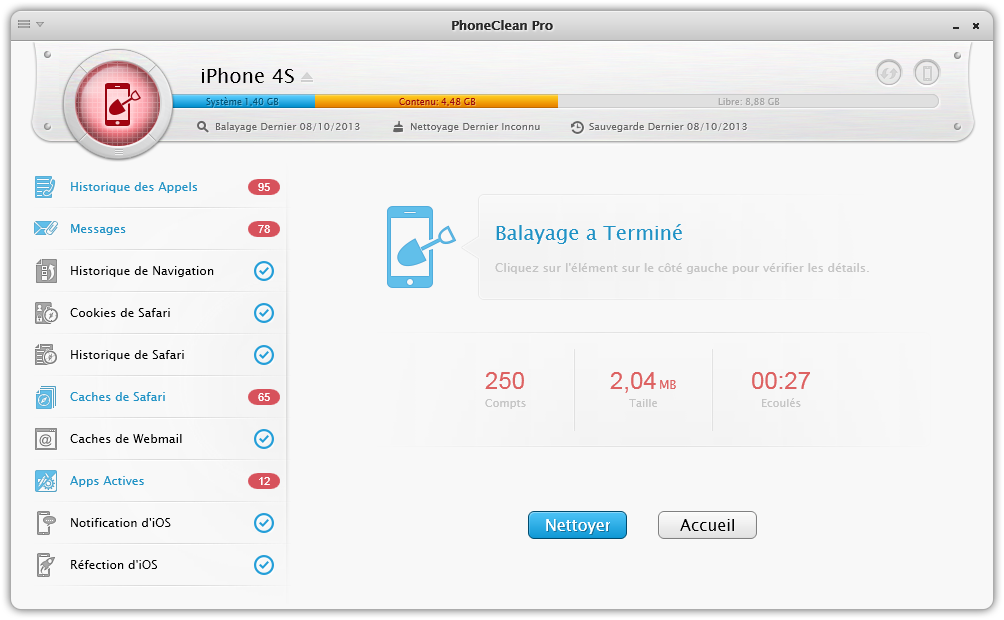
Task: Toggle the Historique de Safari checkmark
Action: click(x=264, y=355)
